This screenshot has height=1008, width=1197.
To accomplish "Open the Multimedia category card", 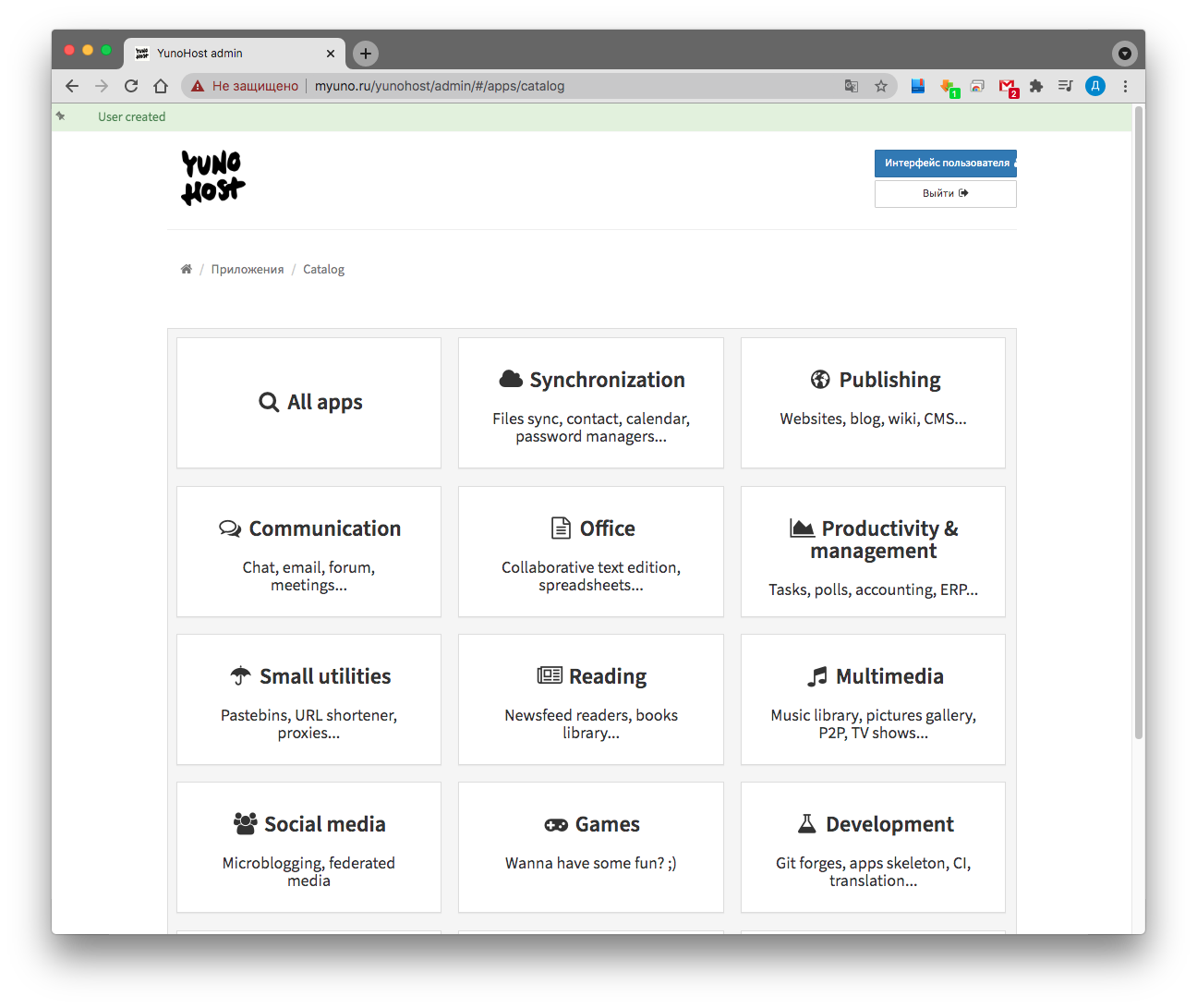I will (873, 699).
